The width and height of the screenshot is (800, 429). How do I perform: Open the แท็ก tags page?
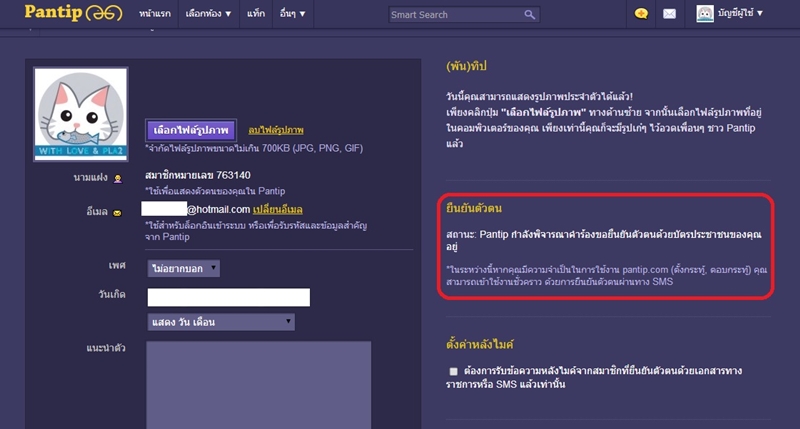256,14
